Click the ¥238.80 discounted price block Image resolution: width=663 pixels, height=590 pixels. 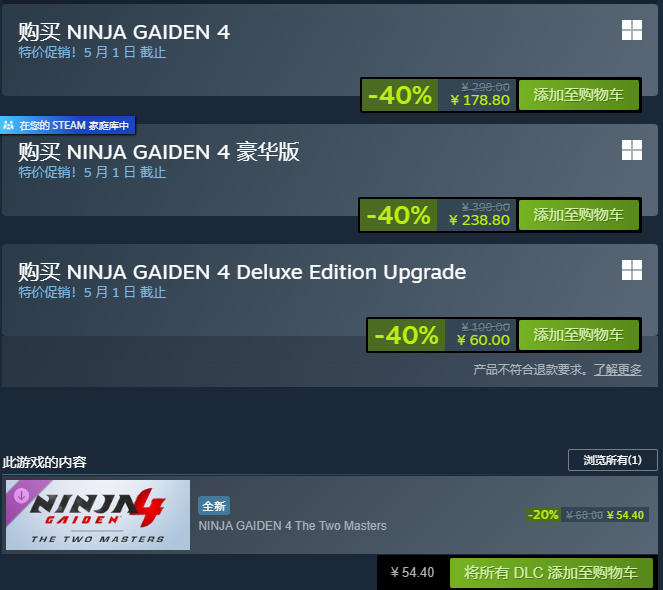click(x=477, y=215)
